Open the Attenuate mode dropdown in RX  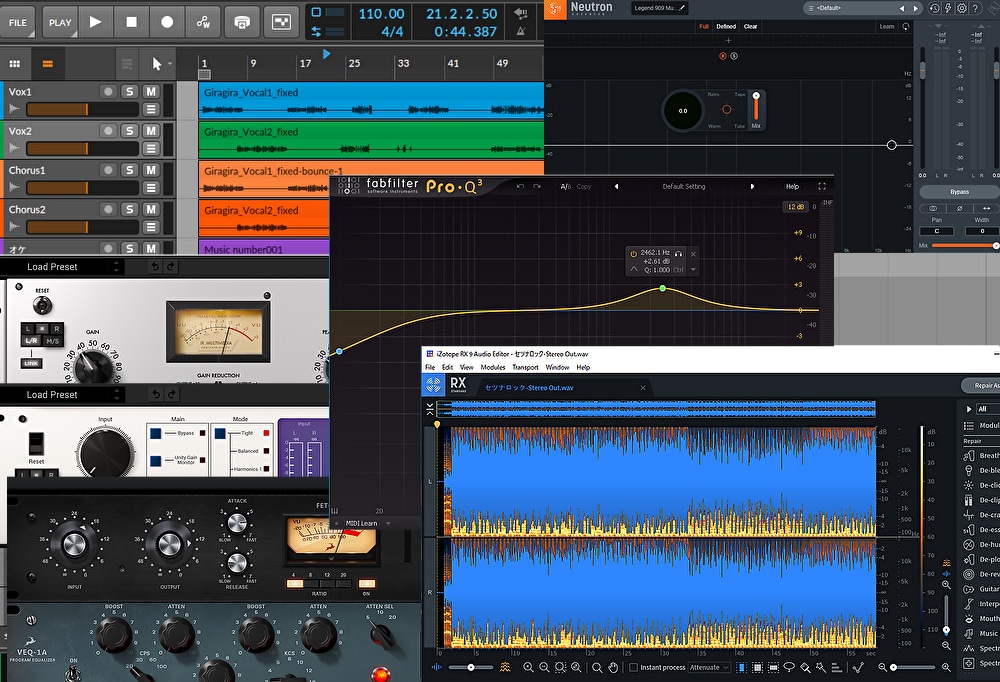click(709, 667)
